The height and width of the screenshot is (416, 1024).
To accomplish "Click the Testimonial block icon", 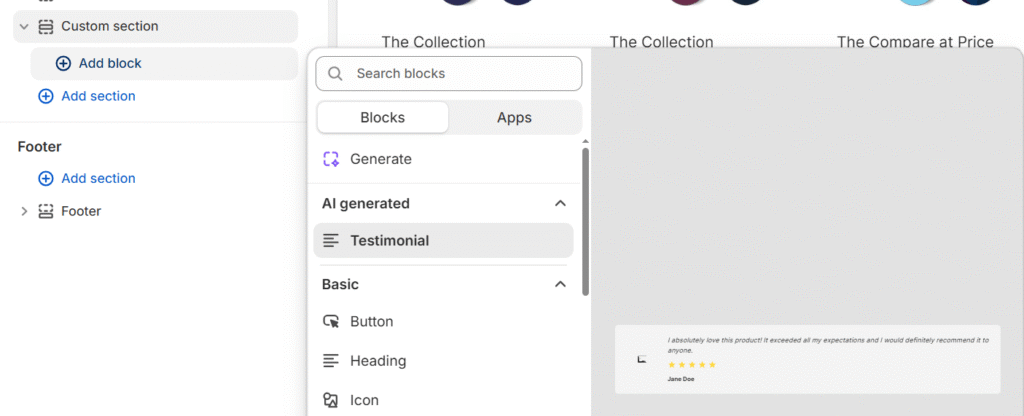I will 331,241.
